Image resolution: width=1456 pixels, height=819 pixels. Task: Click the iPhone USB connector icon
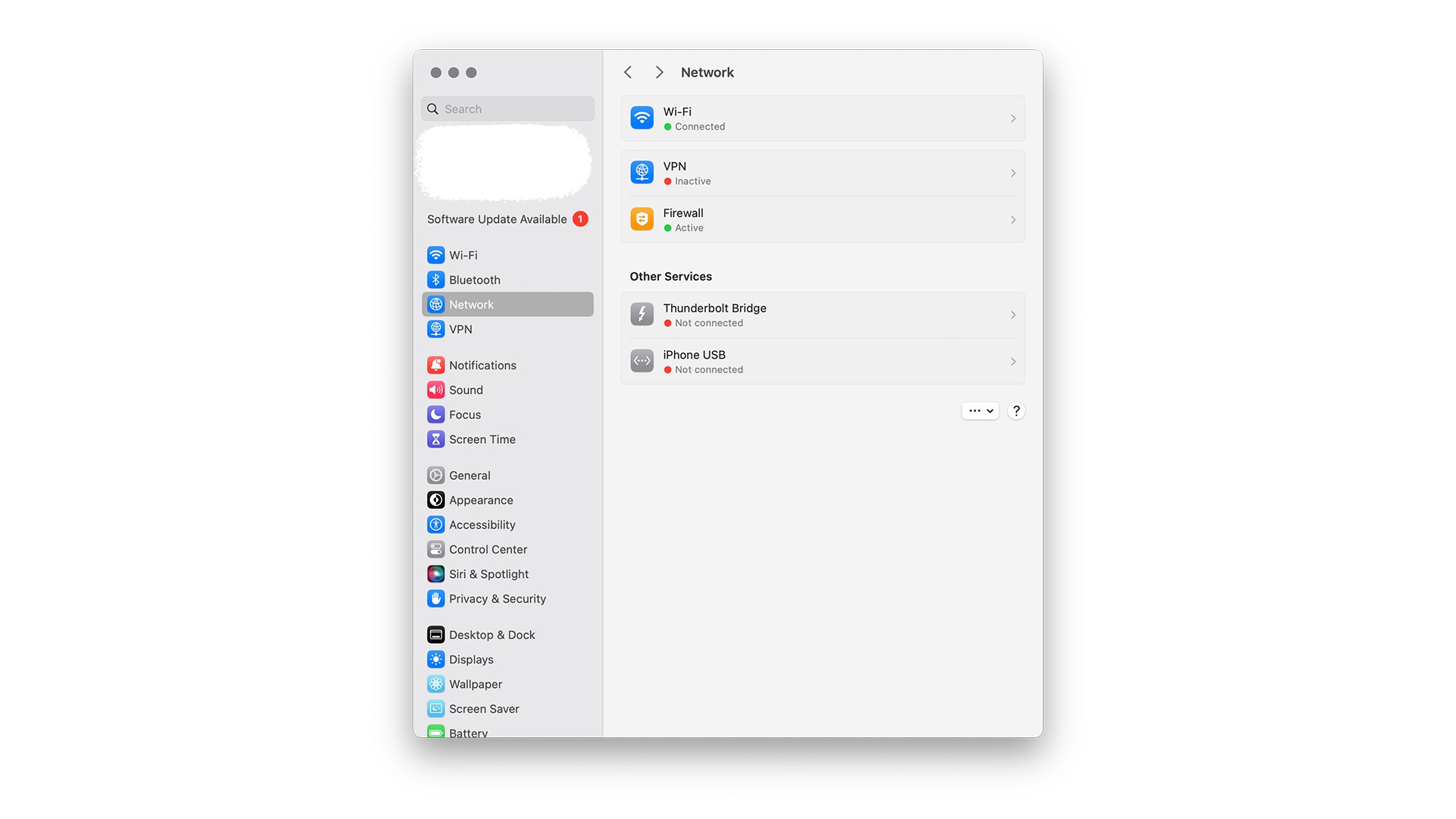coord(641,360)
